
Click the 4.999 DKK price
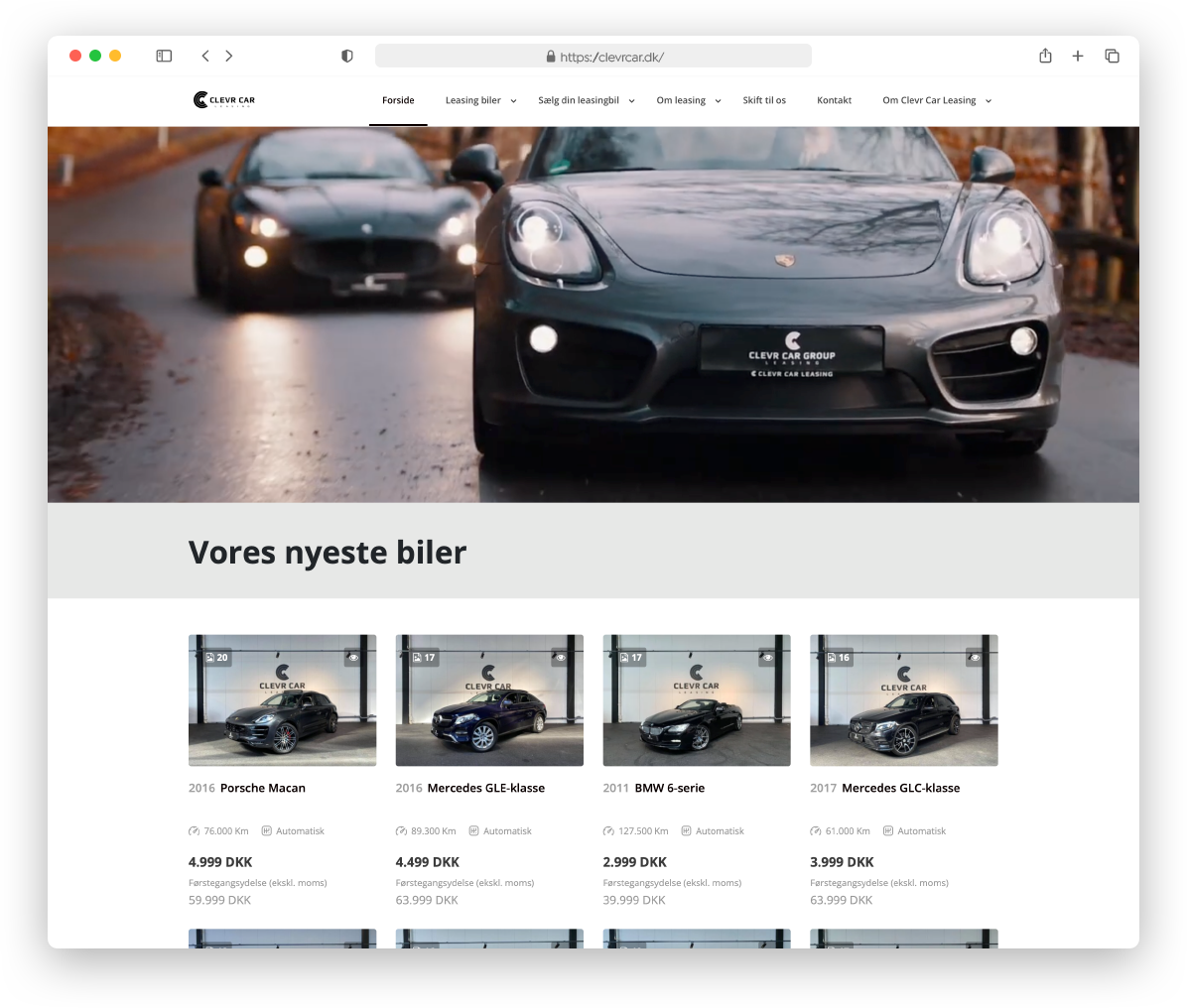pyautogui.click(x=220, y=862)
